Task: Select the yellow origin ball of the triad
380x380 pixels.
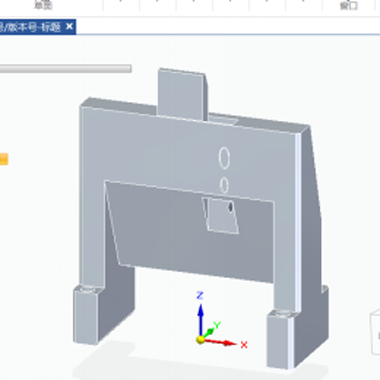Action: (200, 340)
